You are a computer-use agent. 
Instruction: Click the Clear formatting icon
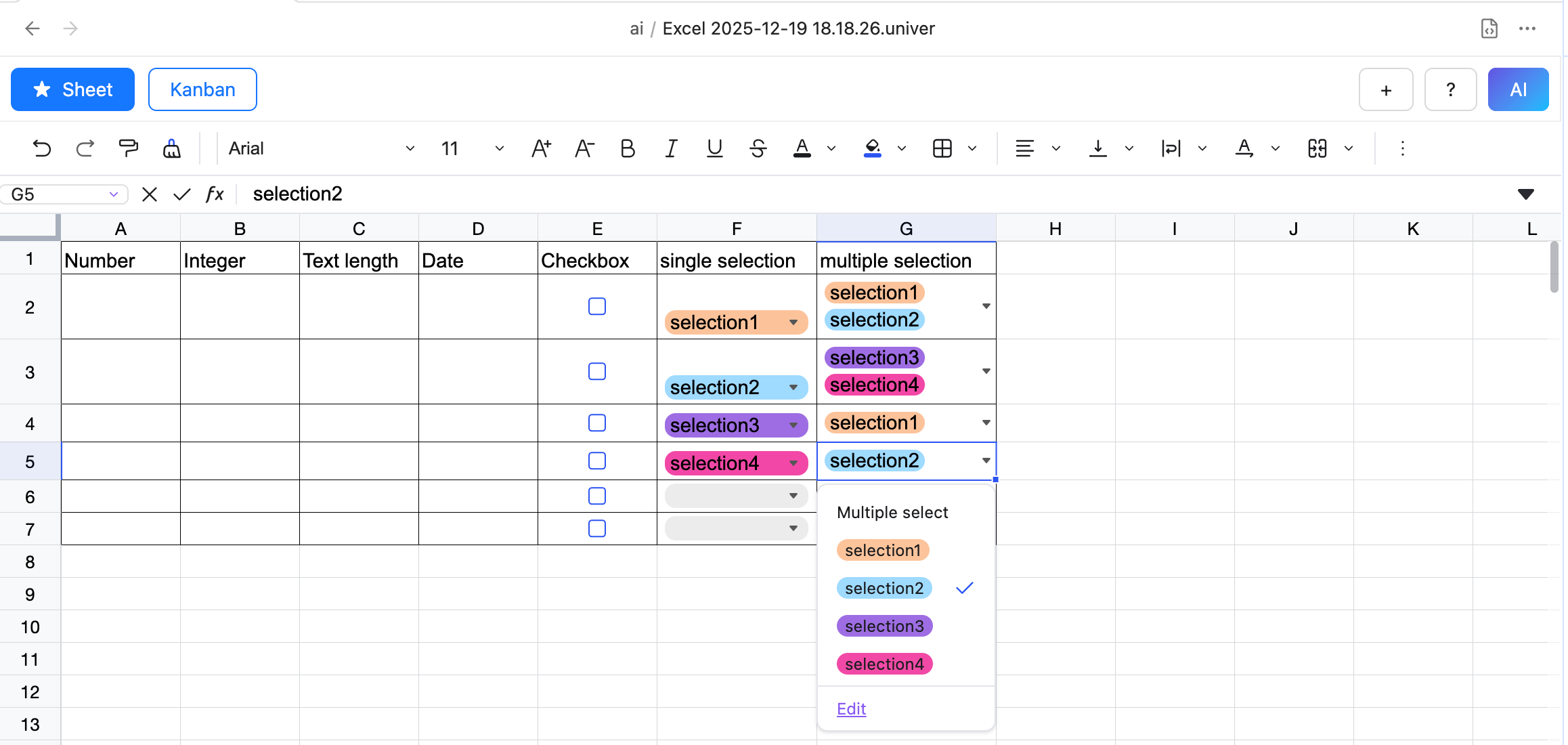(172, 148)
